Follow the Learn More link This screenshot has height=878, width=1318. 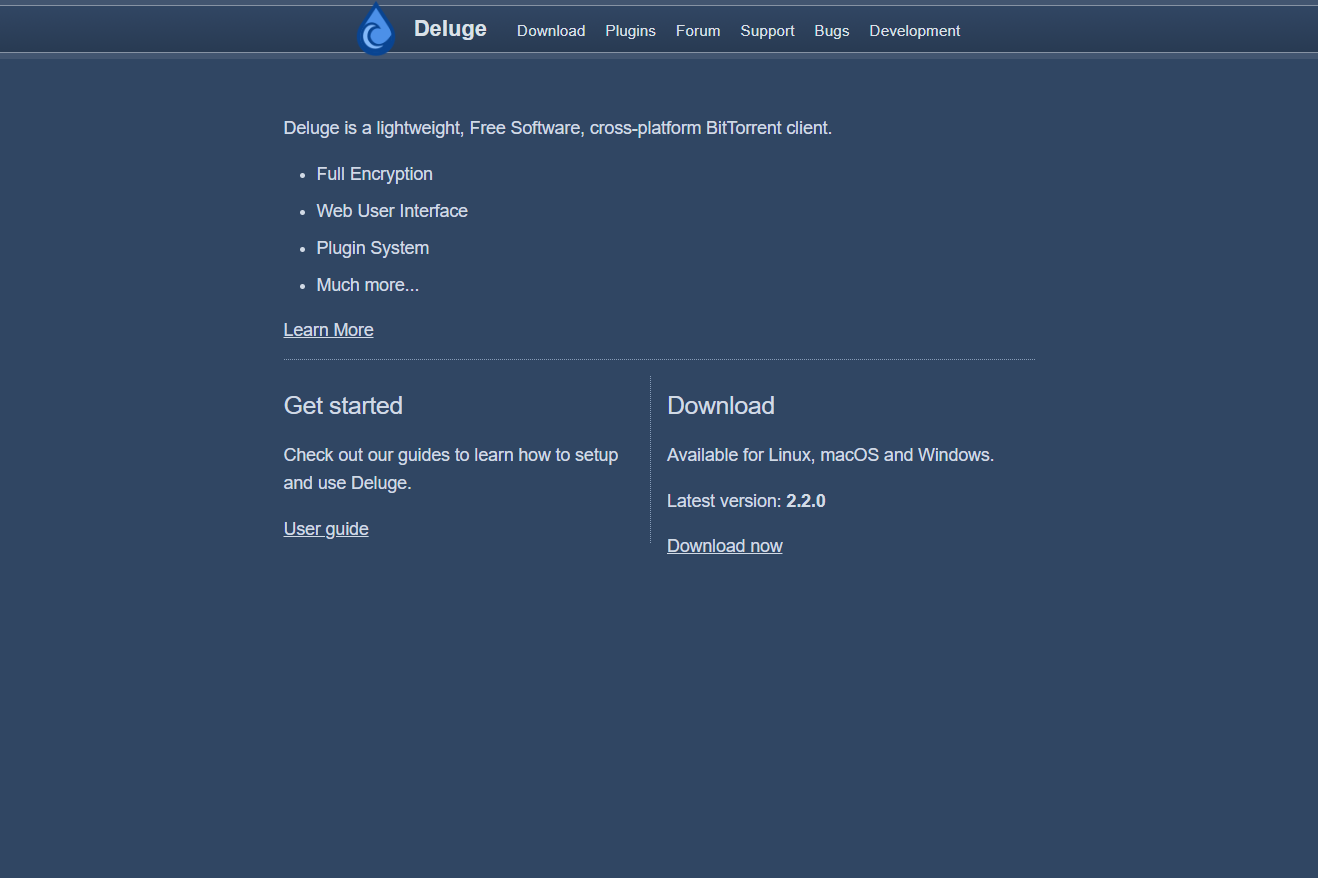[329, 330]
